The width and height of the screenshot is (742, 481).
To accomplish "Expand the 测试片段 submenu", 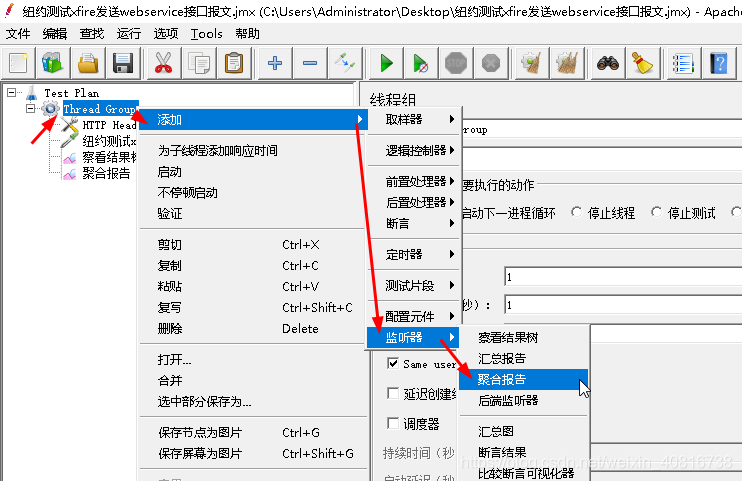I will point(413,285).
